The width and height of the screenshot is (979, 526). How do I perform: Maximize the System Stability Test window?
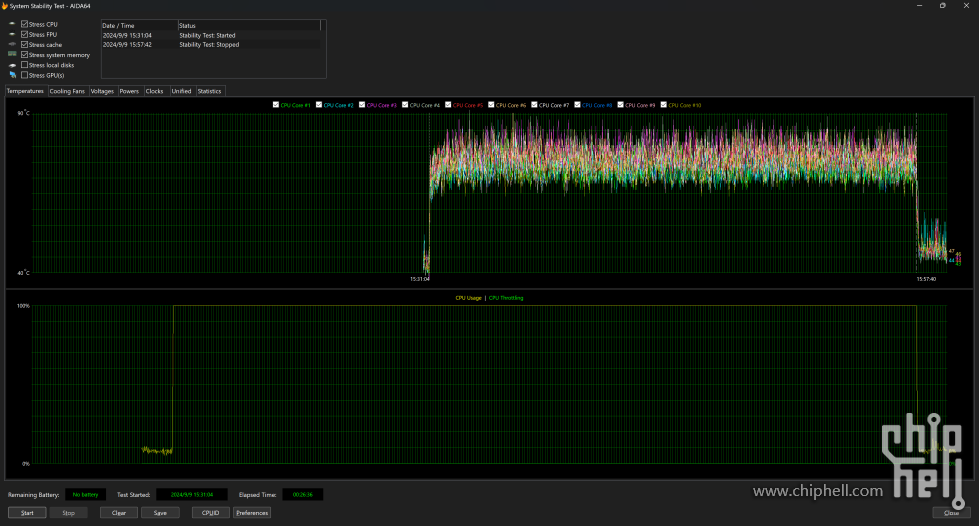coord(943,6)
